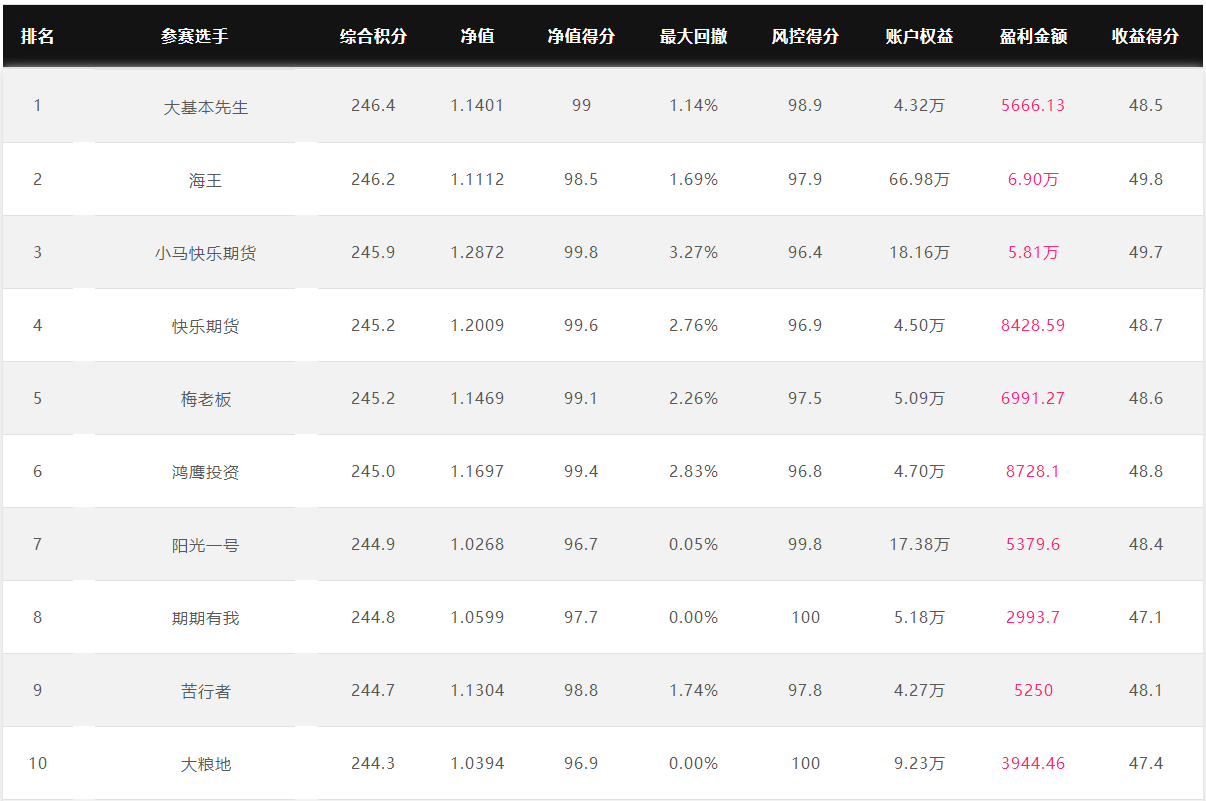Click the 净值 column header

point(477,36)
